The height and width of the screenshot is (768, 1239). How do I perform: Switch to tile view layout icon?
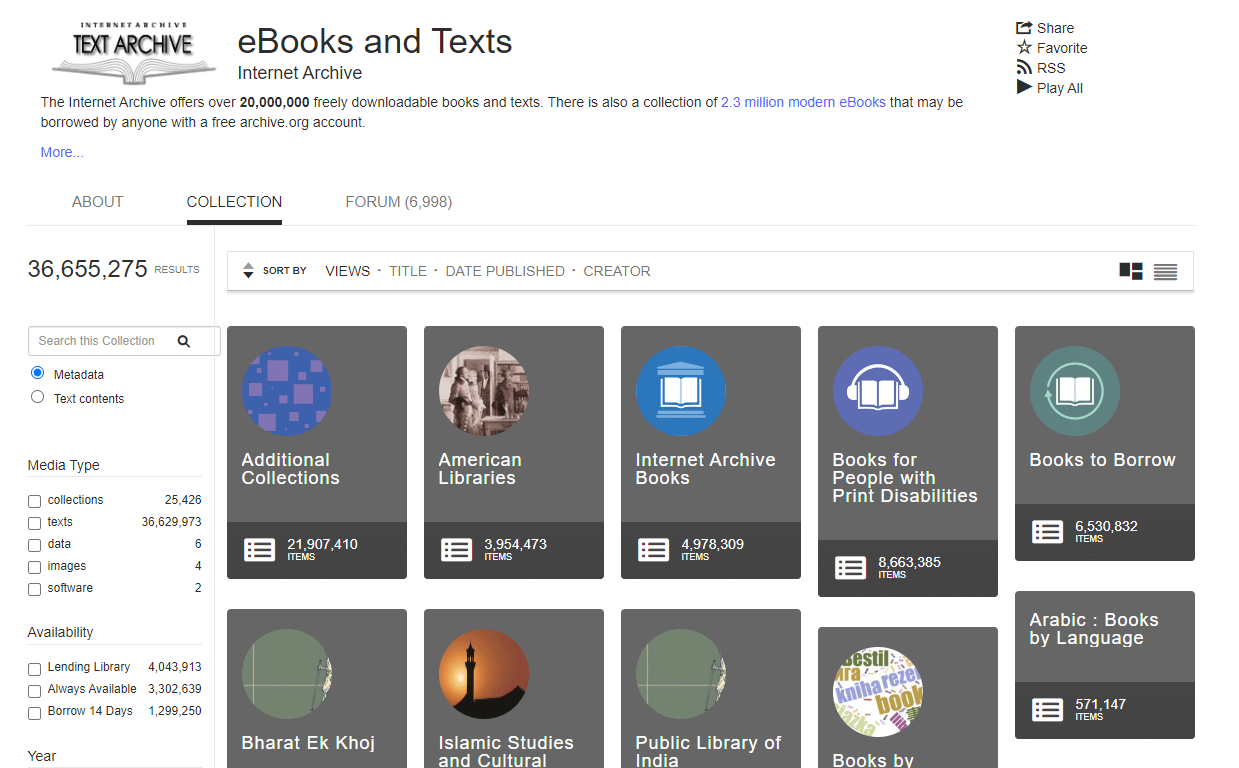click(x=1131, y=270)
